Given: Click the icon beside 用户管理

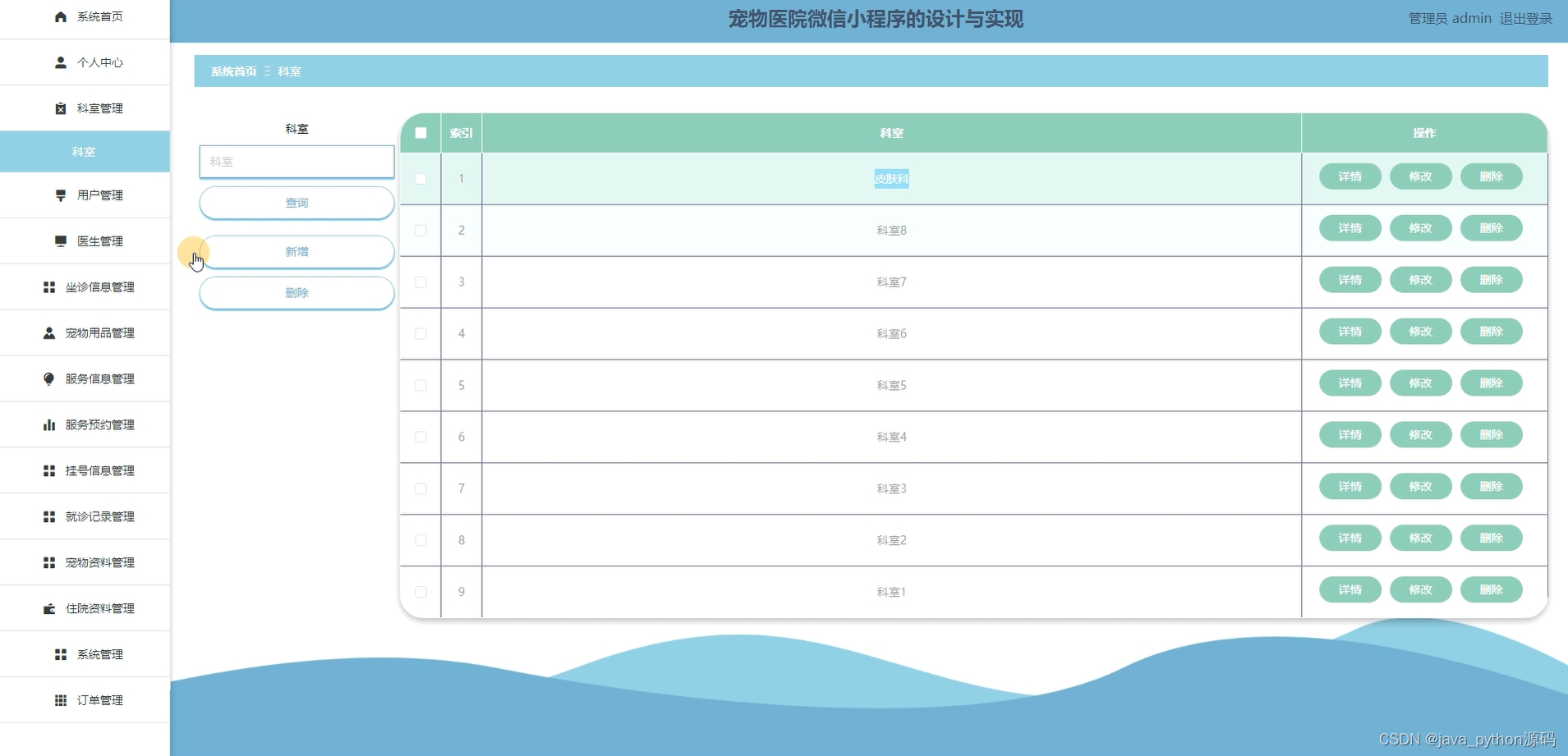Looking at the screenshot, I should point(61,195).
